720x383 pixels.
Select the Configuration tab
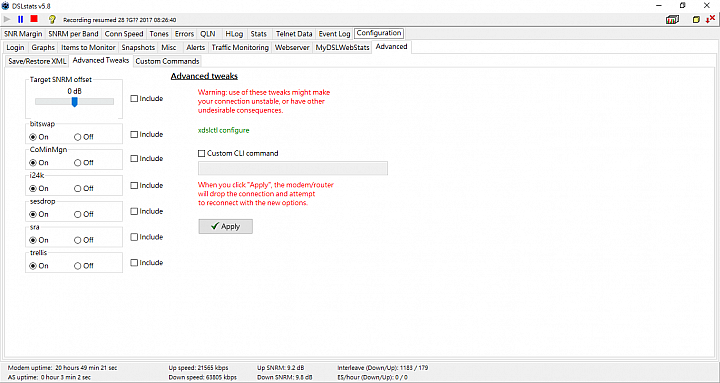(x=379, y=33)
